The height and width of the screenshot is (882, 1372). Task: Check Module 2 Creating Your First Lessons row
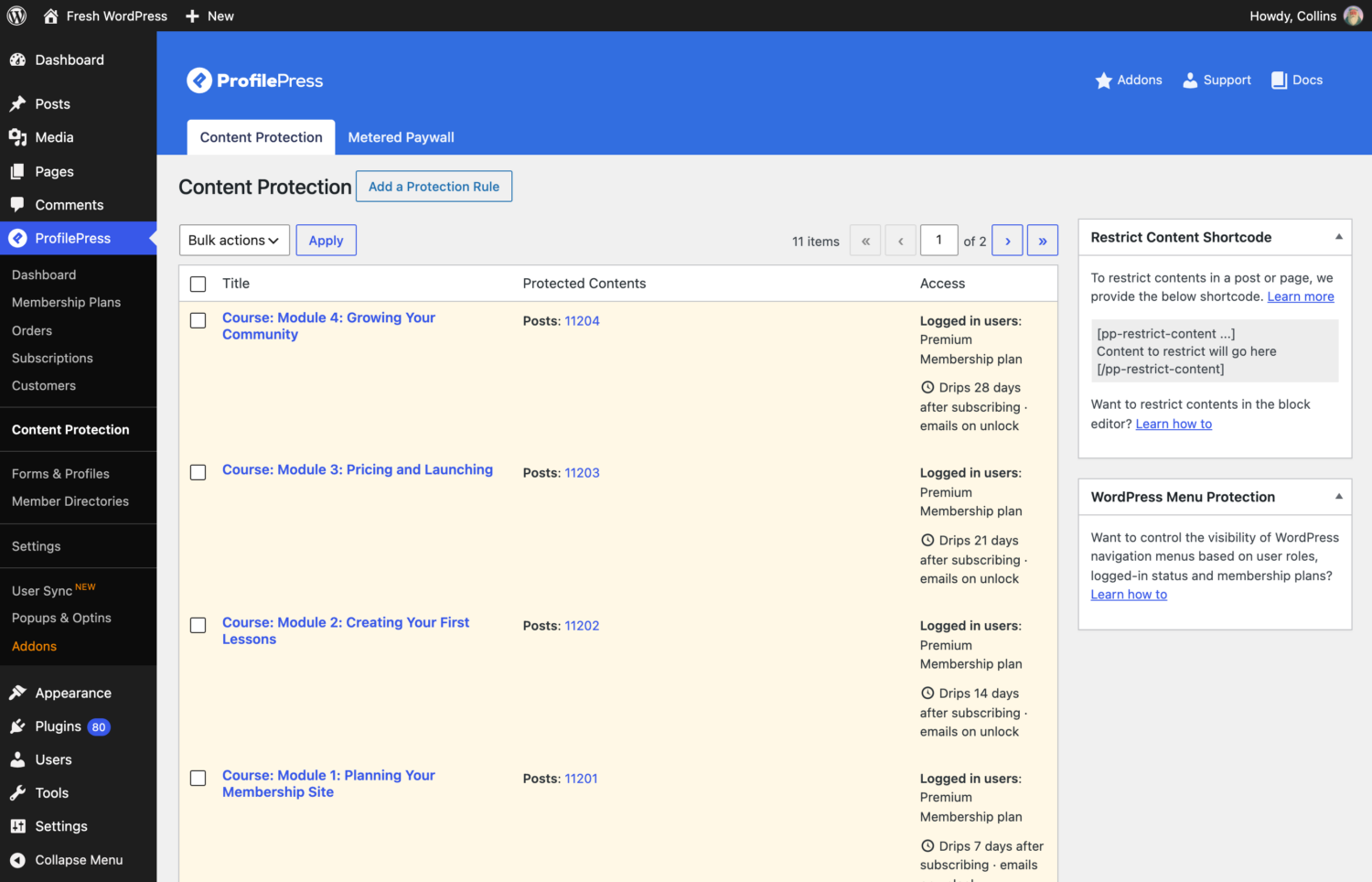(198, 625)
